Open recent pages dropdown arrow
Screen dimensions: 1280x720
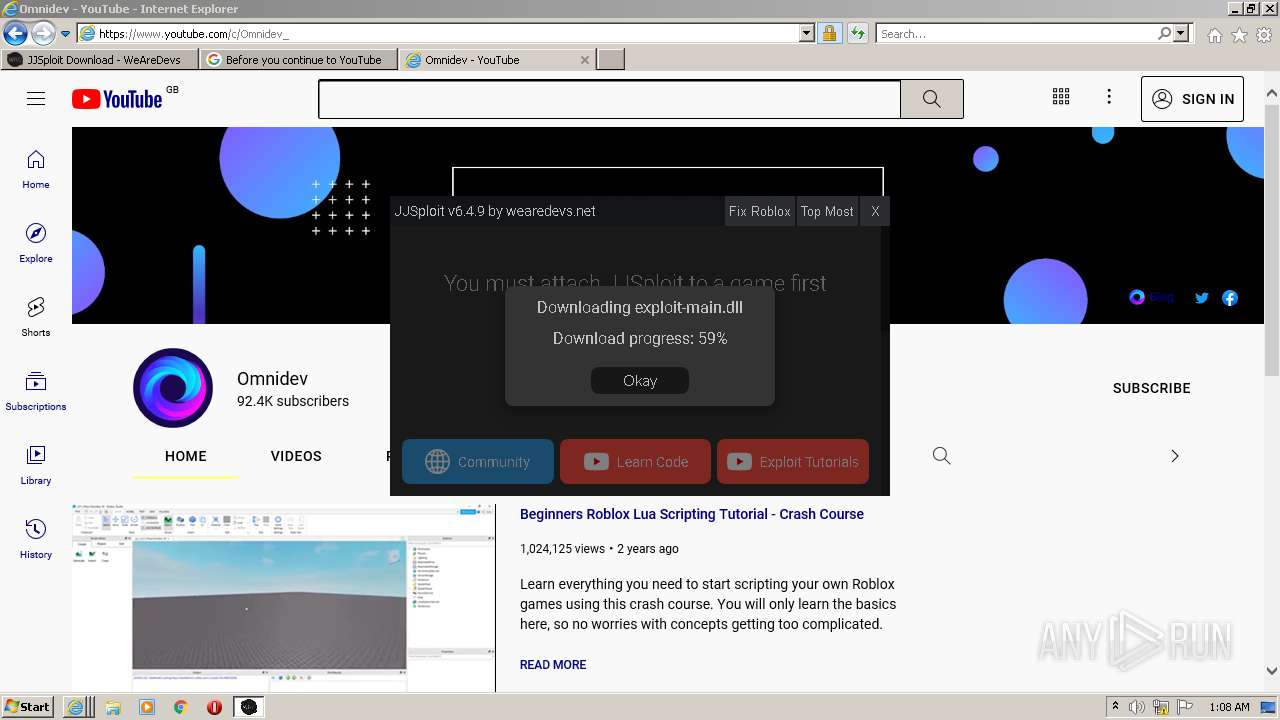(65, 33)
